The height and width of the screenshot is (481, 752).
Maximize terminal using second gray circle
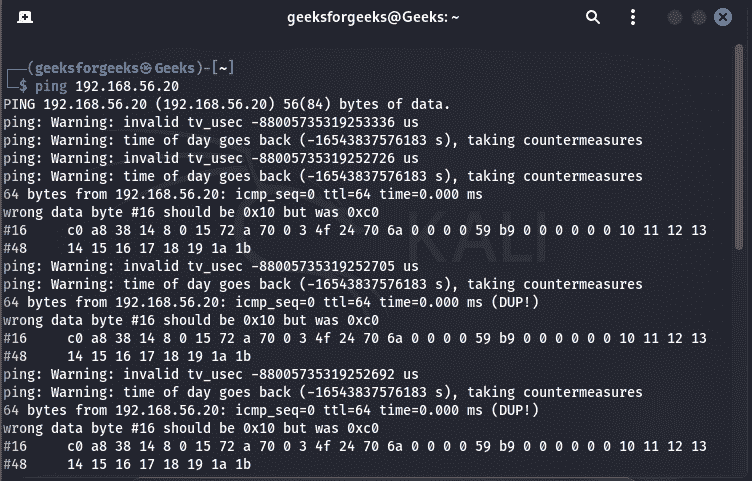tap(699, 18)
